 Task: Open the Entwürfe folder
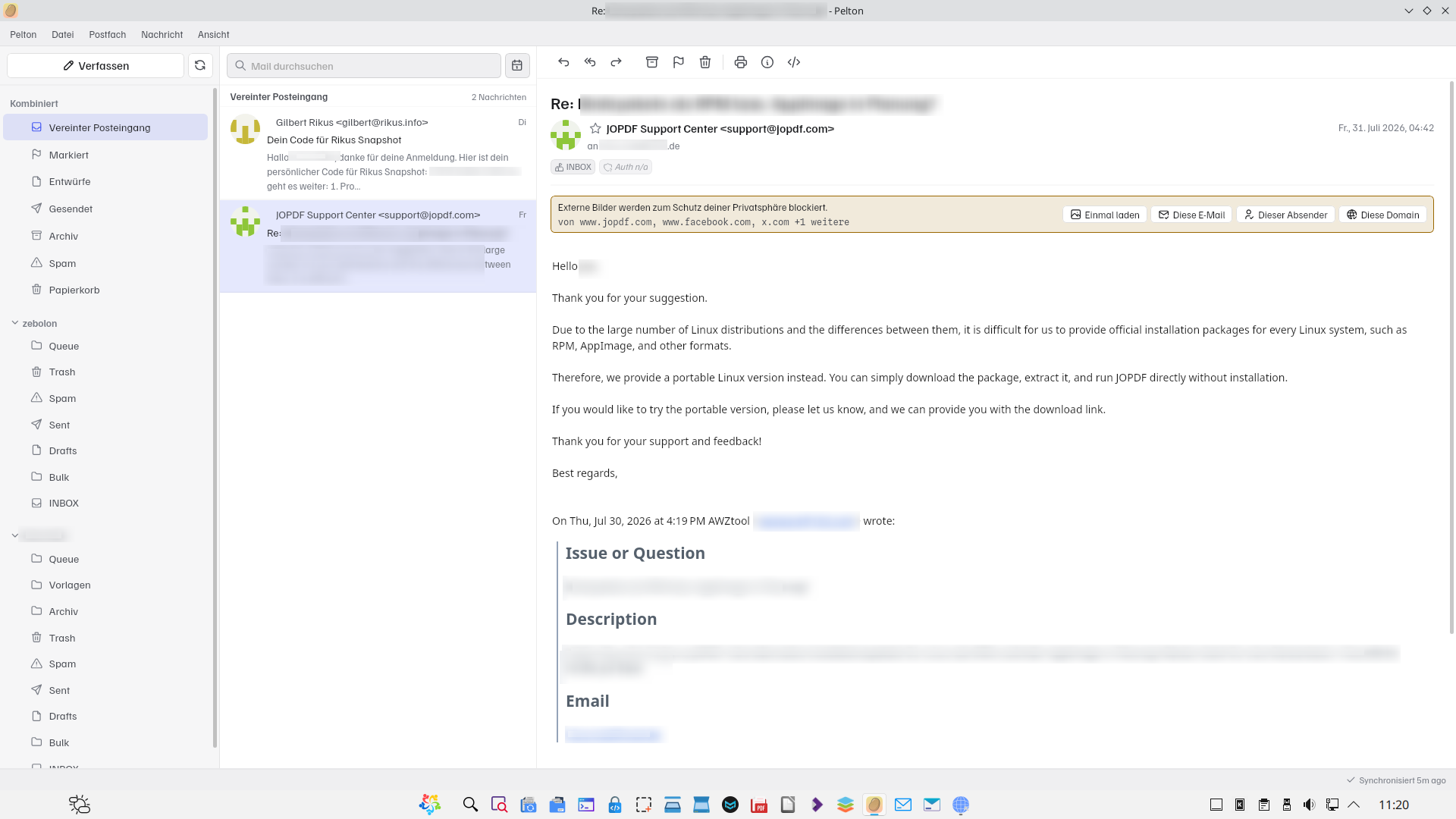pos(105,182)
